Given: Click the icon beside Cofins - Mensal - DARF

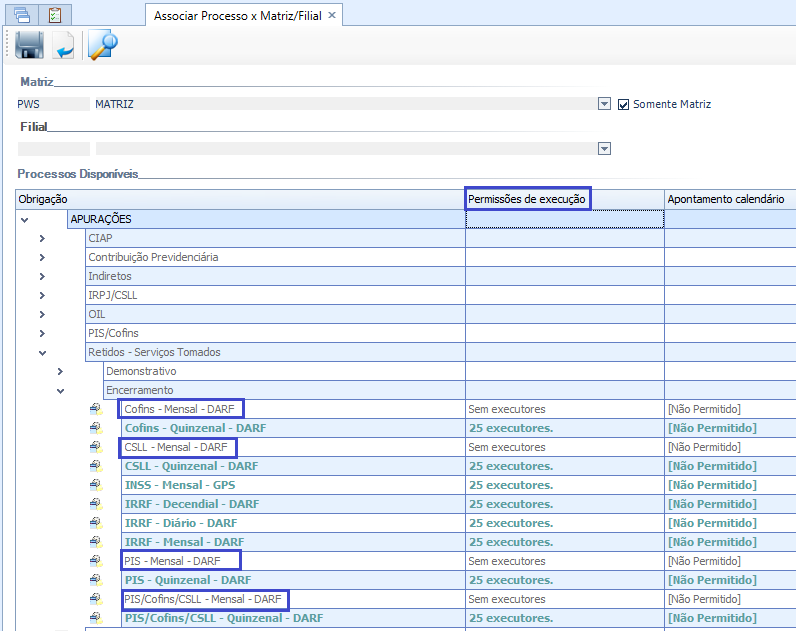Looking at the screenshot, I should point(96,409).
